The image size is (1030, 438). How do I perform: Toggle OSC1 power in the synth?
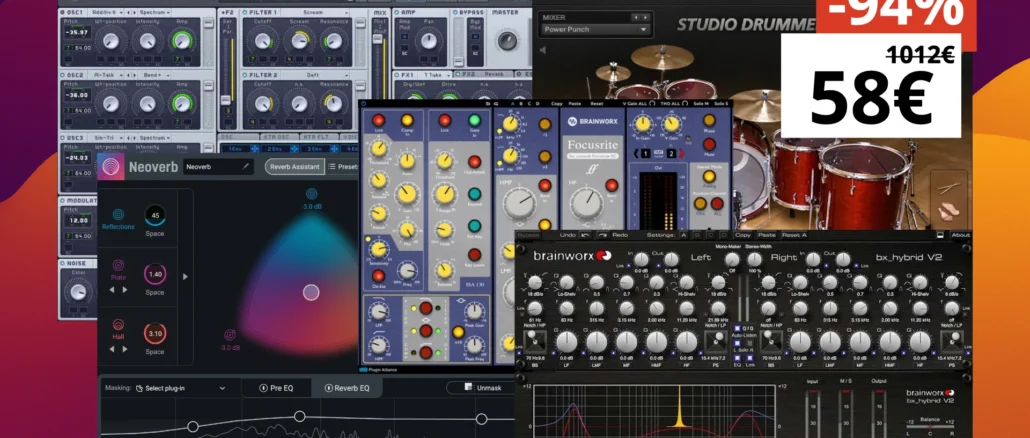64,12
